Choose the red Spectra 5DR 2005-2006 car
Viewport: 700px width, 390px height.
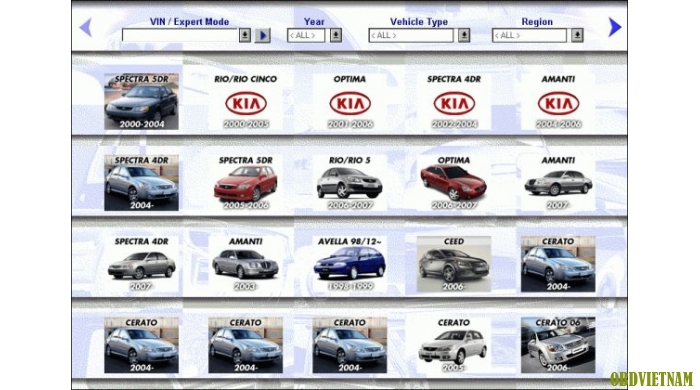[x=246, y=183]
